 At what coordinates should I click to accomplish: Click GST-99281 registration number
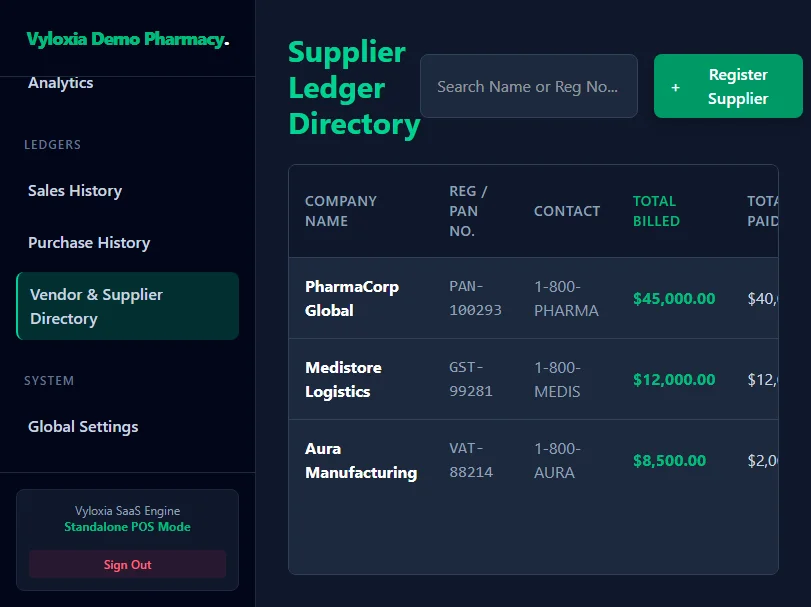coord(471,380)
